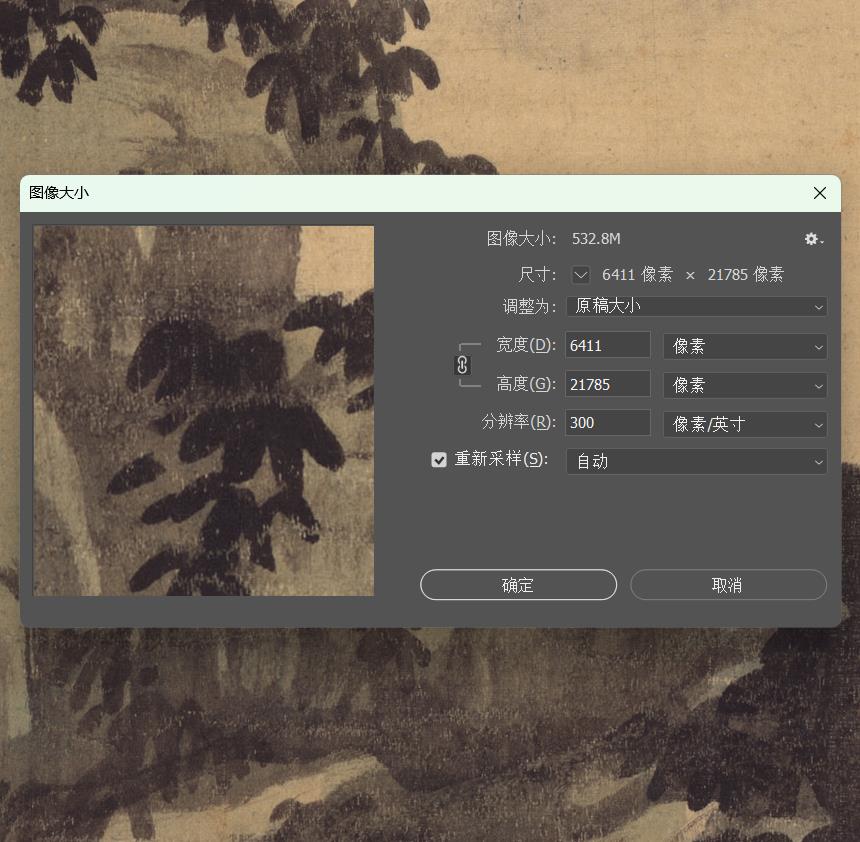Open the 高度 unit dropdown showing 像素
Viewport: 860px width, 842px height.
click(x=745, y=386)
